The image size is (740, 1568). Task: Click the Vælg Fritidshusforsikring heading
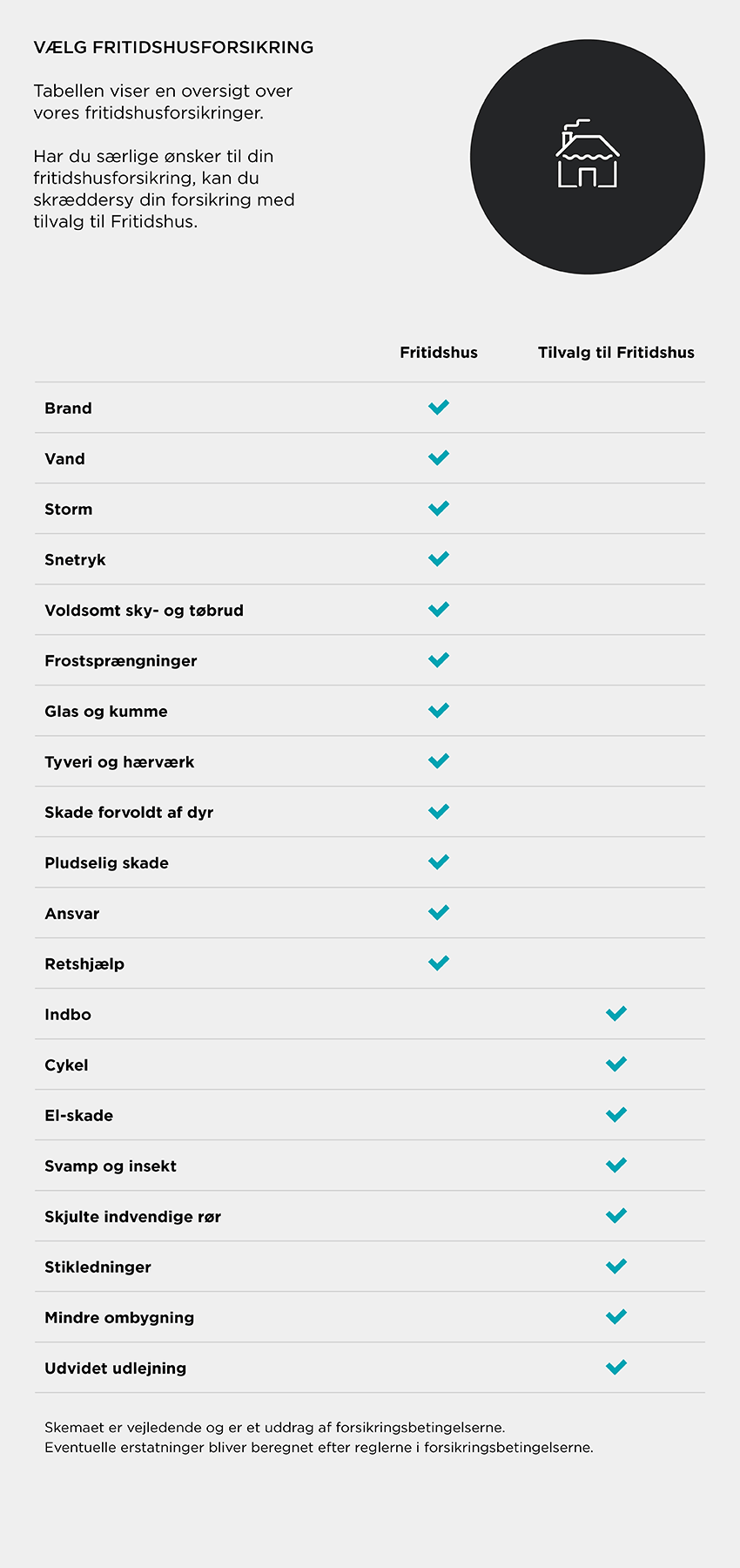pyautogui.click(x=173, y=48)
